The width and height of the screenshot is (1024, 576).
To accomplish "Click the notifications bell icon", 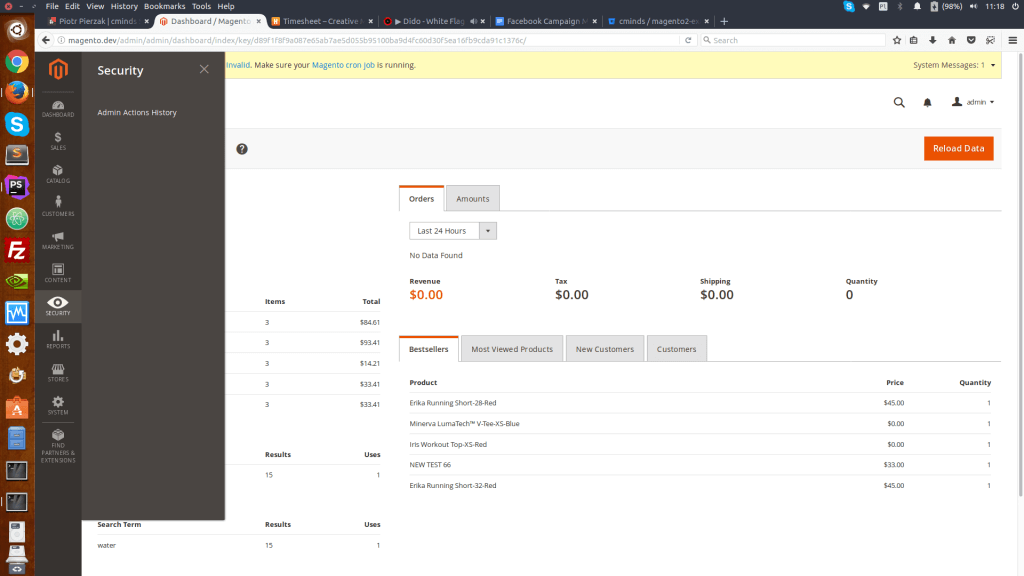I will pyautogui.click(x=927, y=102).
